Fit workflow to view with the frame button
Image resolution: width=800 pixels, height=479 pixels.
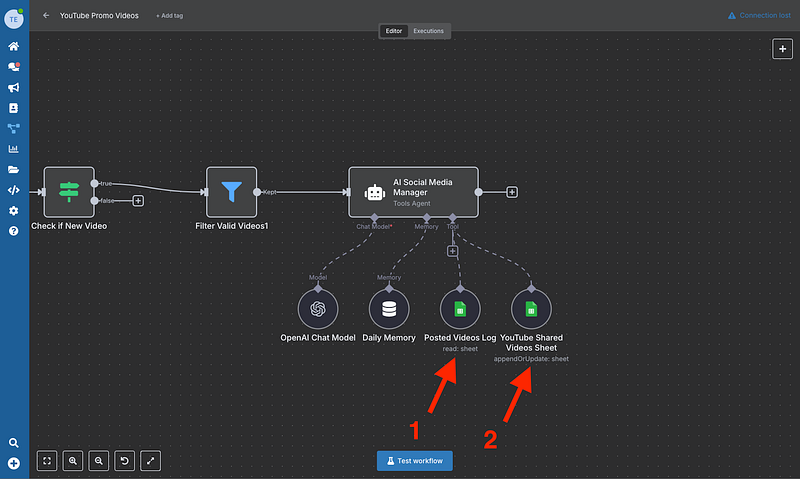47,461
